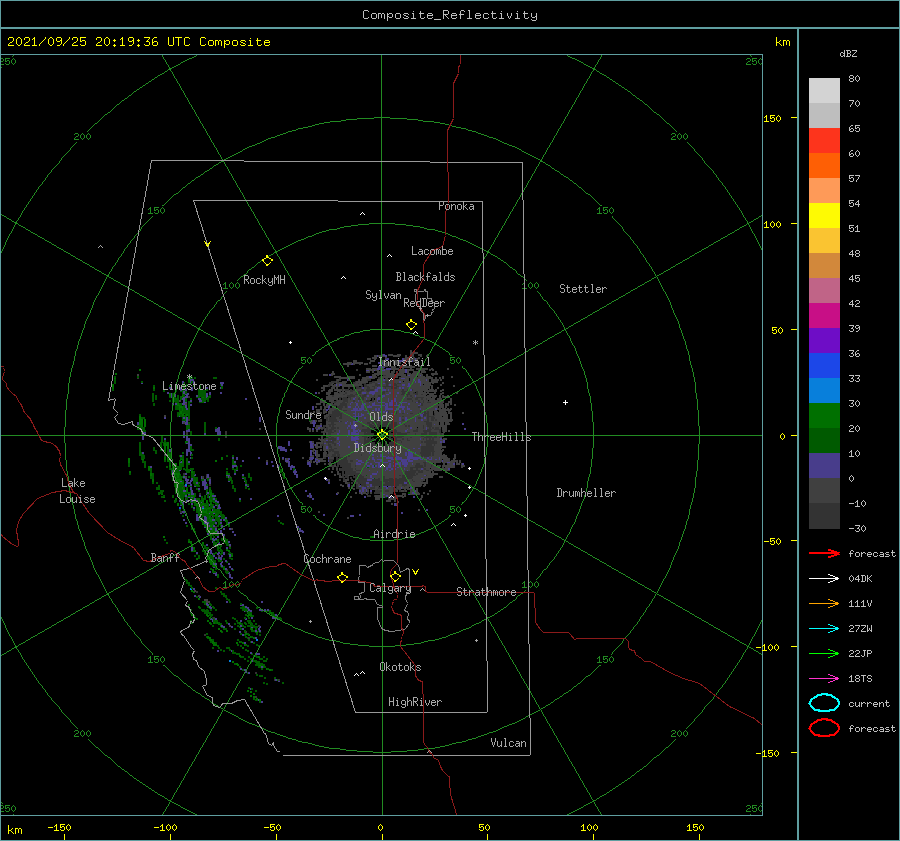The width and height of the screenshot is (900, 841).
Task: Click the Strathmore town label
Action: pyautogui.click(x=486, y=592)
